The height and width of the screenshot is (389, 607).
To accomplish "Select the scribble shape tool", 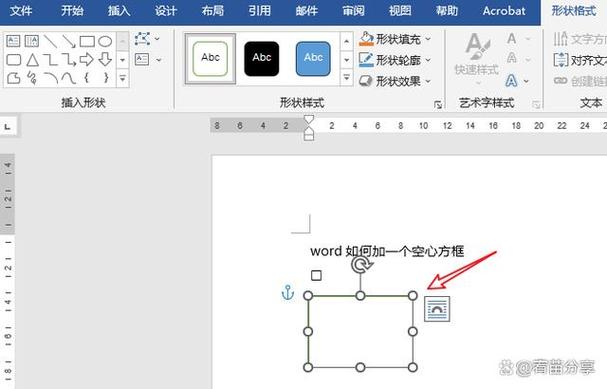I will click(x=32, y=78).
